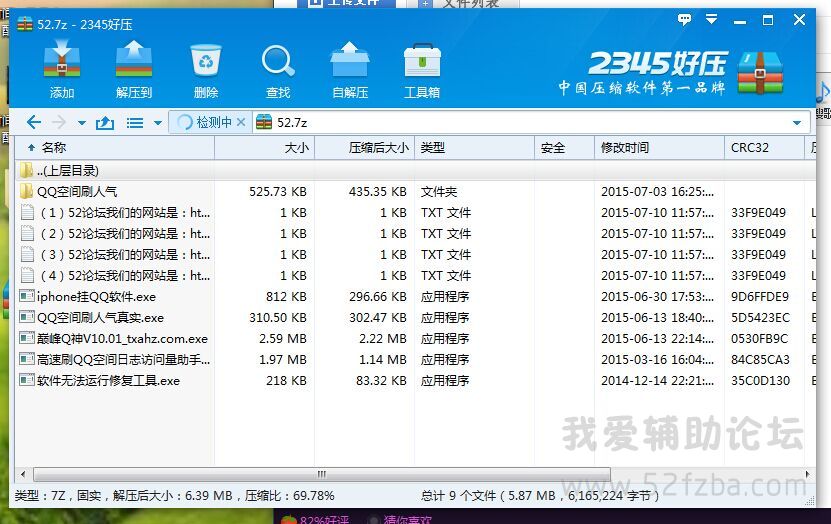Viewport: 831px width, 524px height.
Task: Open the feedback speech bubble icon
Action: coord(684,20)
